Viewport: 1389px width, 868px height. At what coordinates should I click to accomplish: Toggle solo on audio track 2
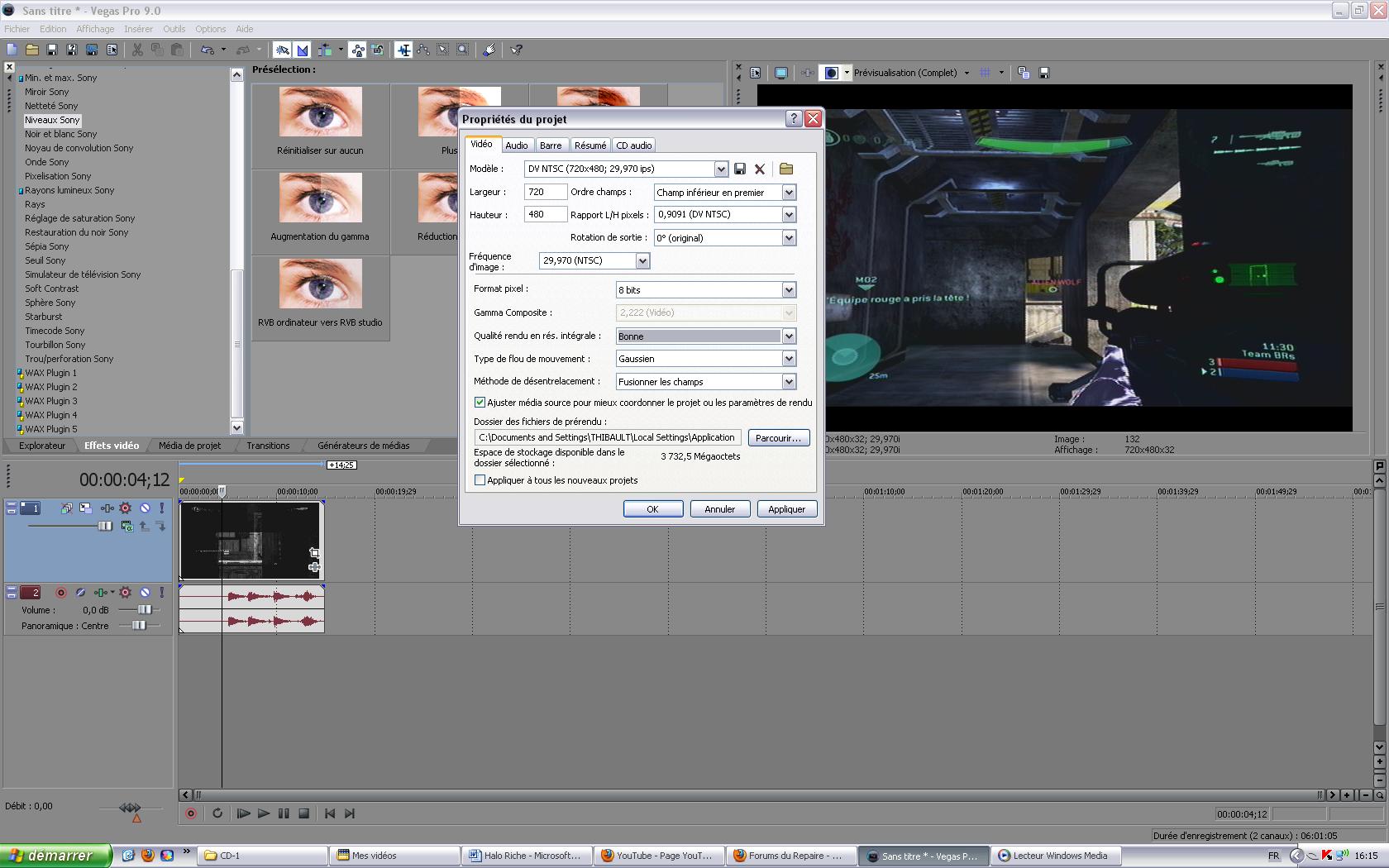coord(161,593)
